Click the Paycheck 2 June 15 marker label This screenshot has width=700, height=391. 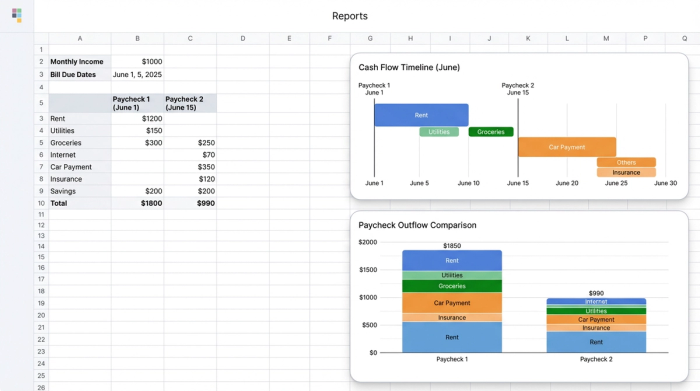click(x=518, y=89)
